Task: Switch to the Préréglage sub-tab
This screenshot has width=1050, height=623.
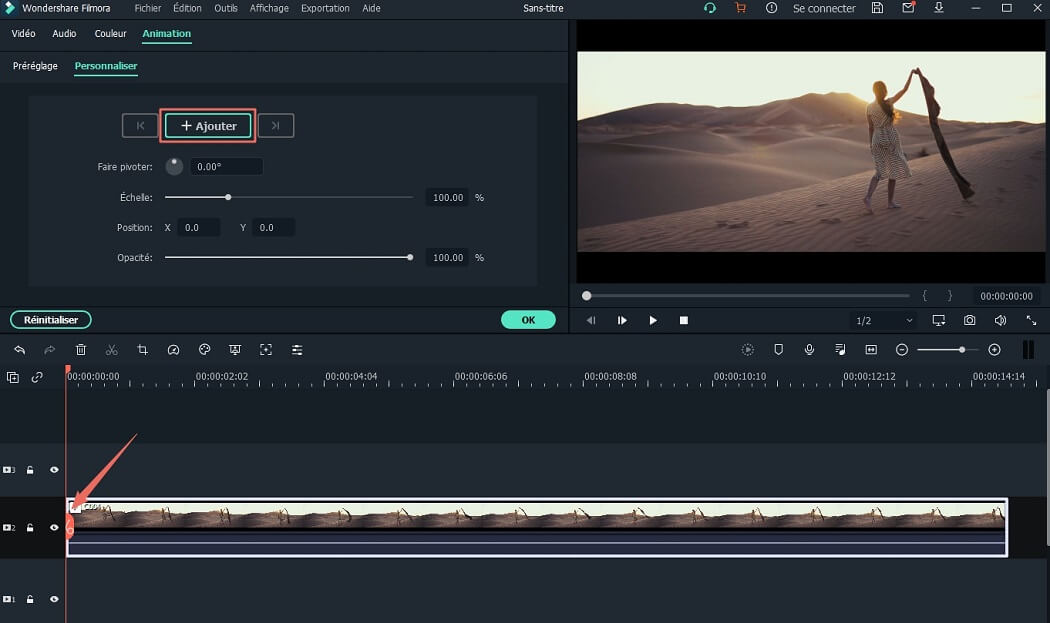Action: (x=35, y=66)
